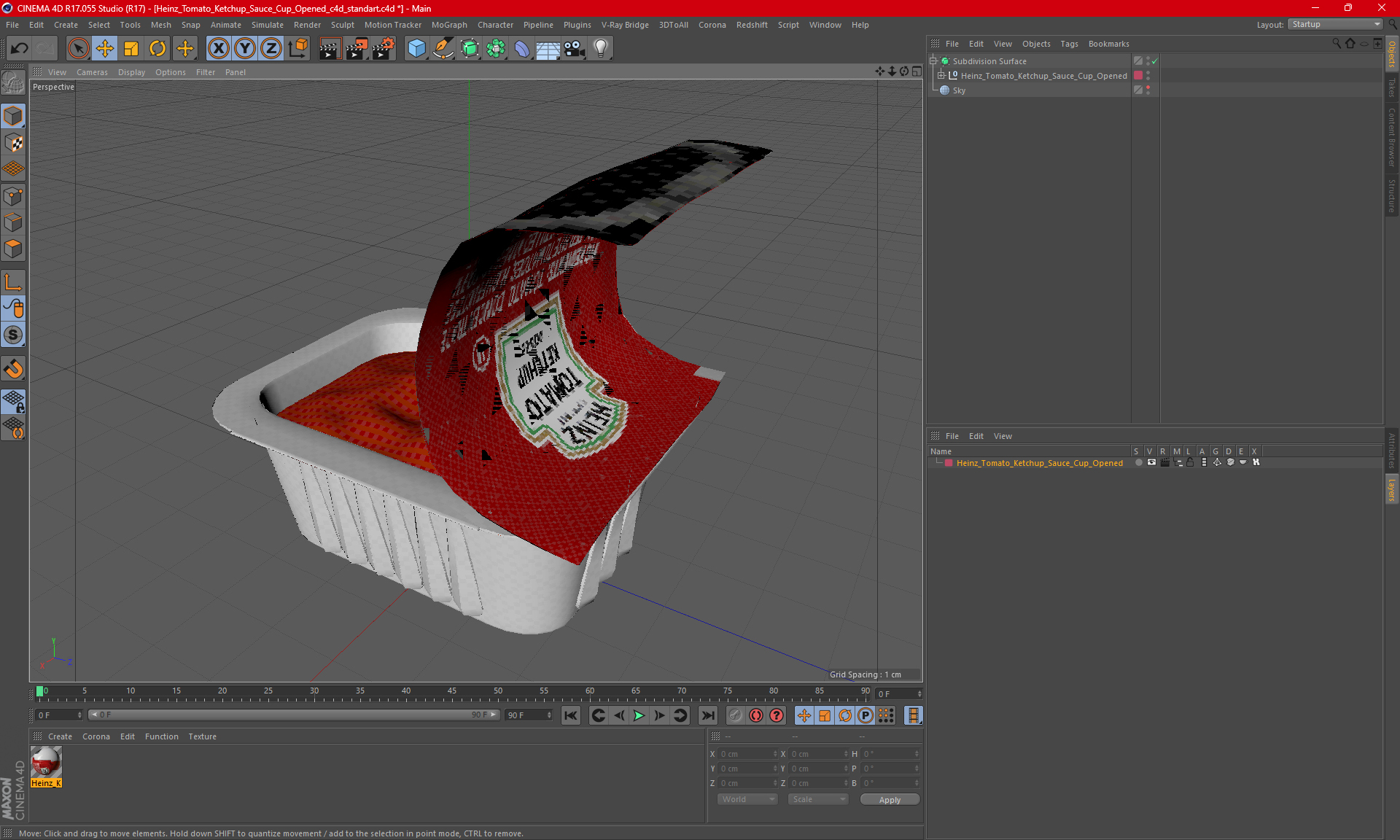Collapse Subdivision Surface tree node
Viewport: 1400px width, 840px height.
click(933, 61)
